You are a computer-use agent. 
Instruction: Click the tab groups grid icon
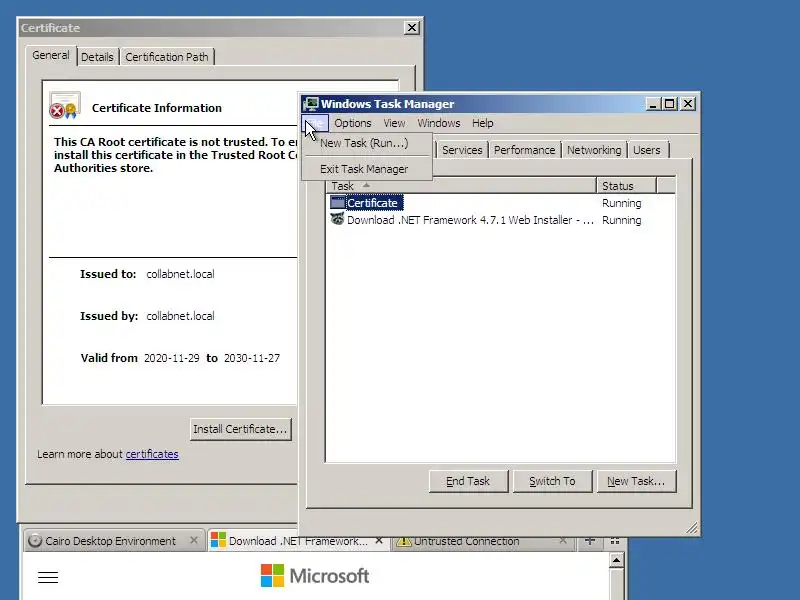(615, 541)
